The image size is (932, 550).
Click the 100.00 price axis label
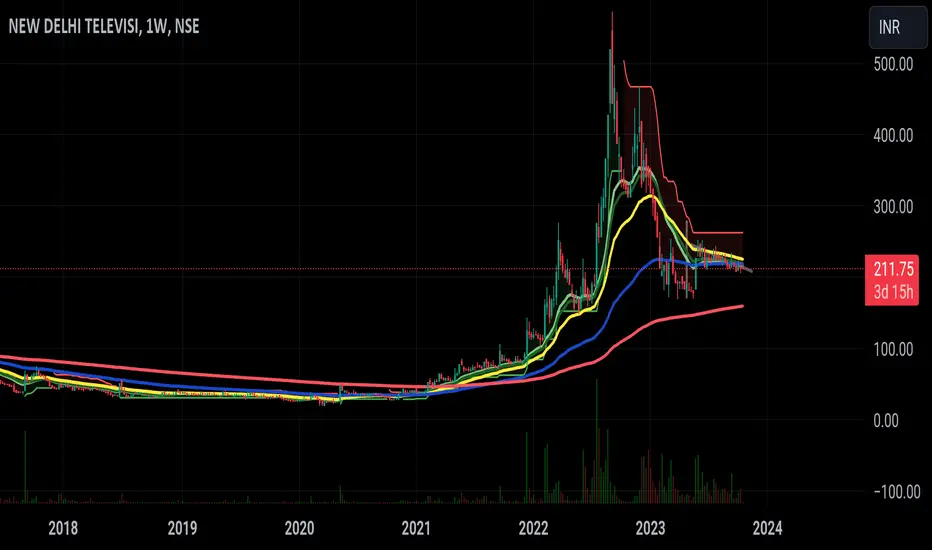pyautogui.click(x=893, y=350)
